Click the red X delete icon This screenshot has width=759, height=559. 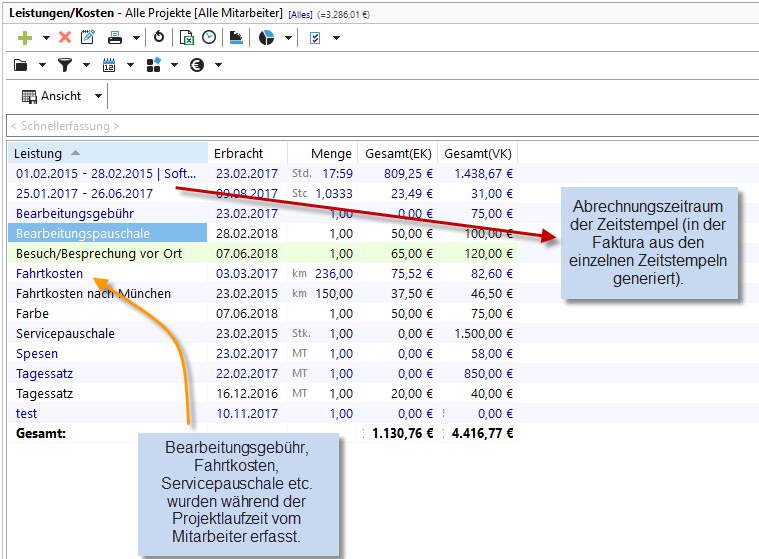tap(65, 37)
